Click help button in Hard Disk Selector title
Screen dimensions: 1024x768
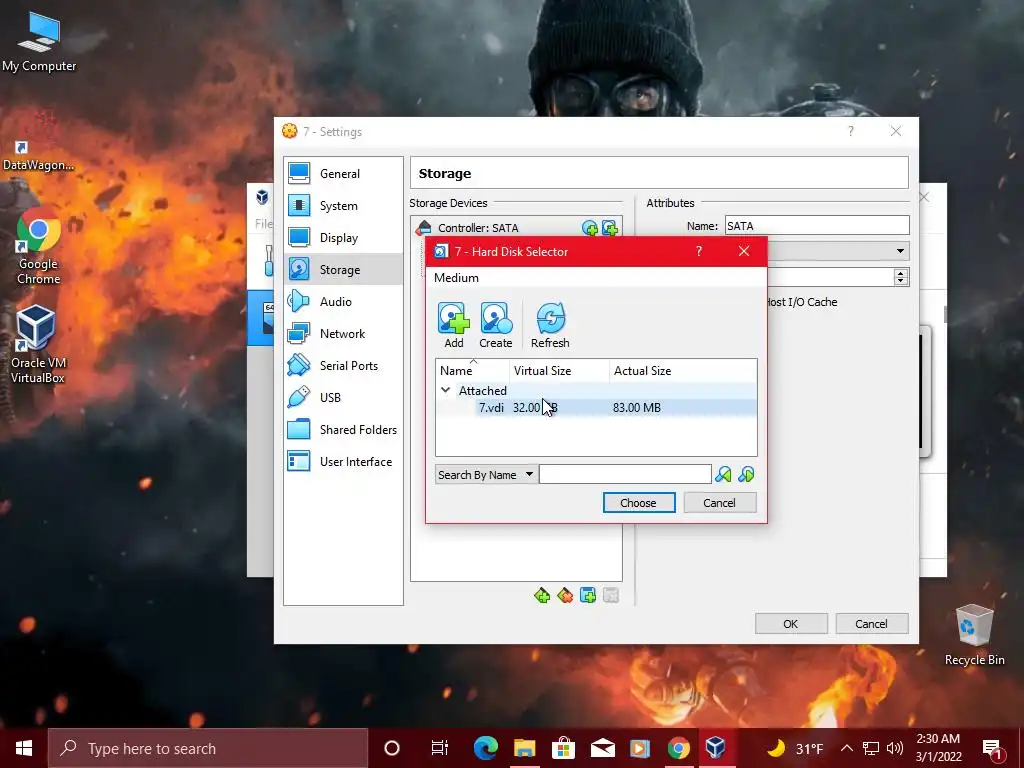[x=699, y=251]
